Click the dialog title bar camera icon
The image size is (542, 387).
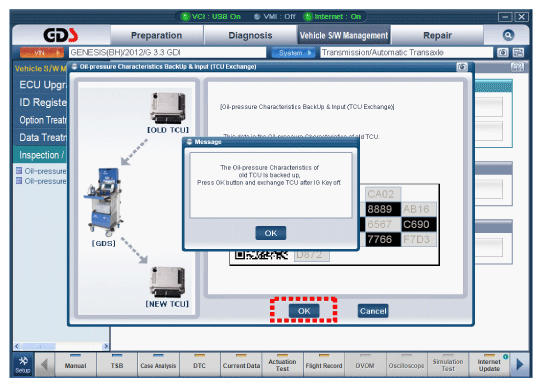462,67
